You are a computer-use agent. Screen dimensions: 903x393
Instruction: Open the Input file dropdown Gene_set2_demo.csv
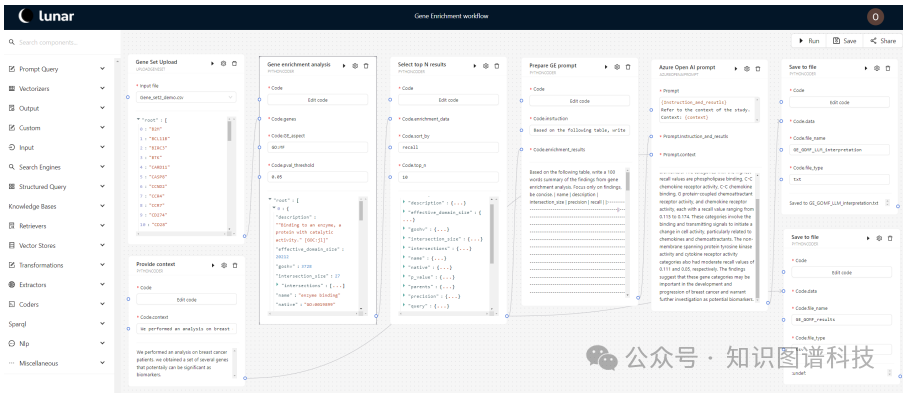(186, 97)
